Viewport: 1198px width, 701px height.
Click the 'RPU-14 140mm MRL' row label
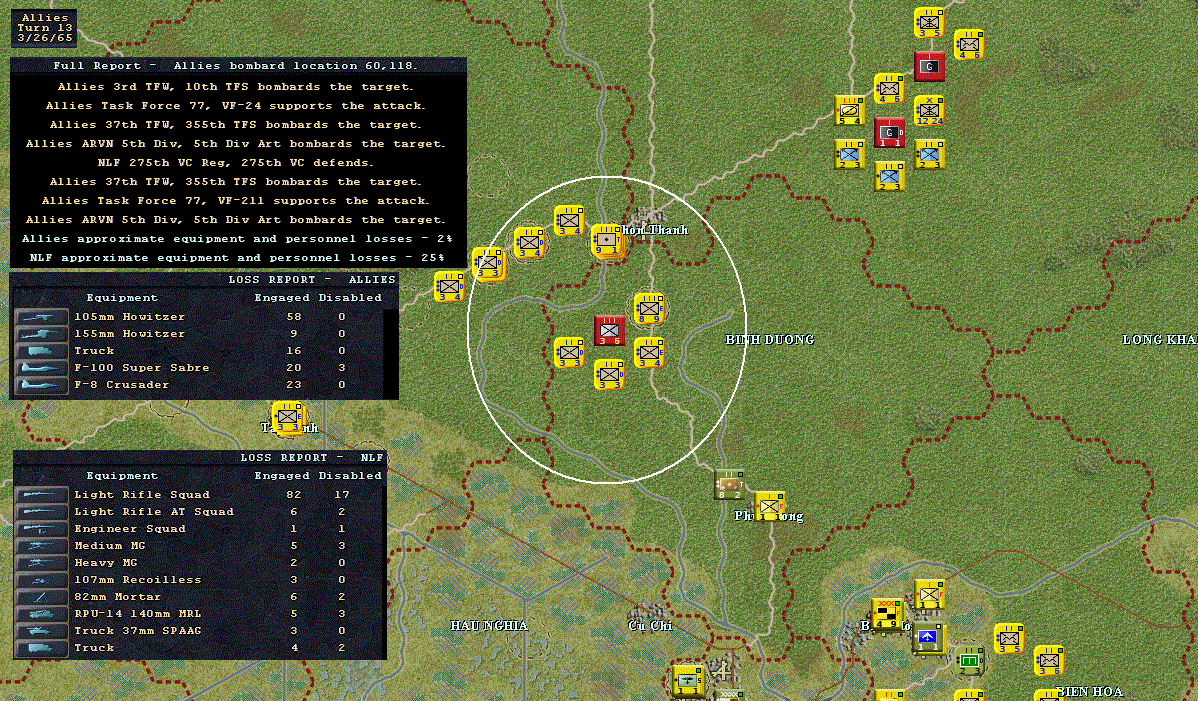pyautogui.click(x=138, y=613)
